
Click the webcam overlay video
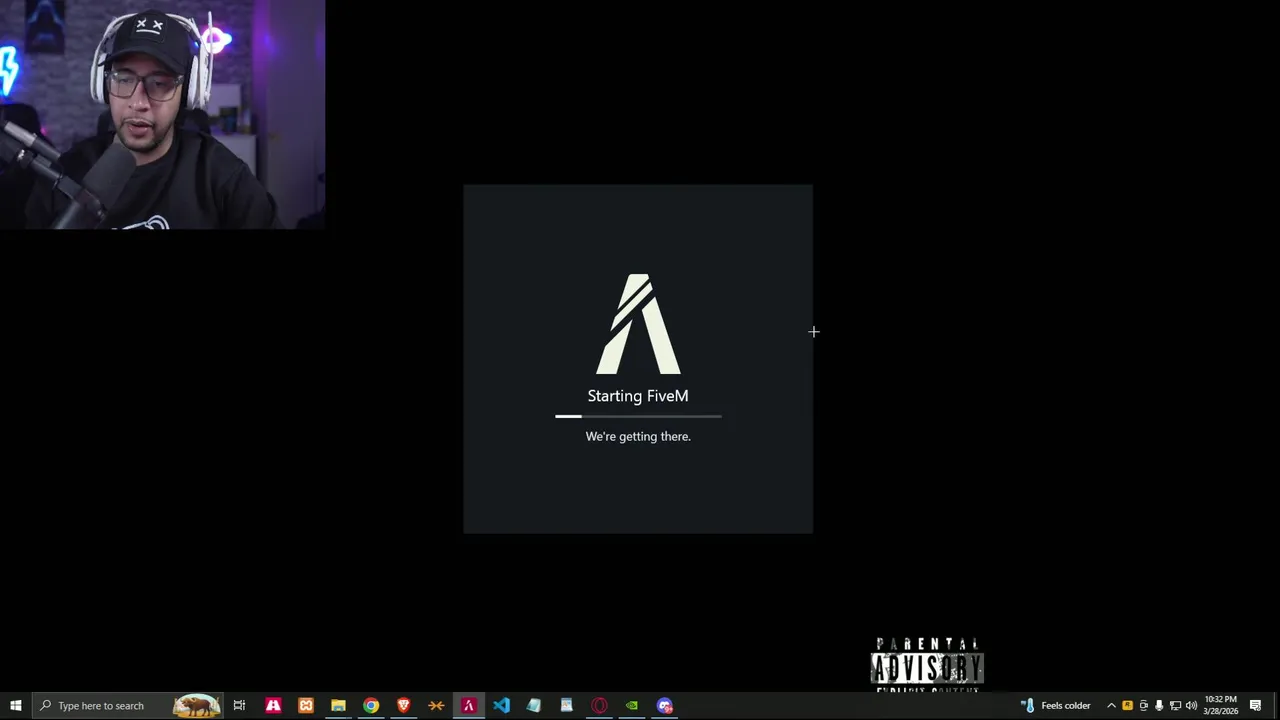[x=162, y=115]
